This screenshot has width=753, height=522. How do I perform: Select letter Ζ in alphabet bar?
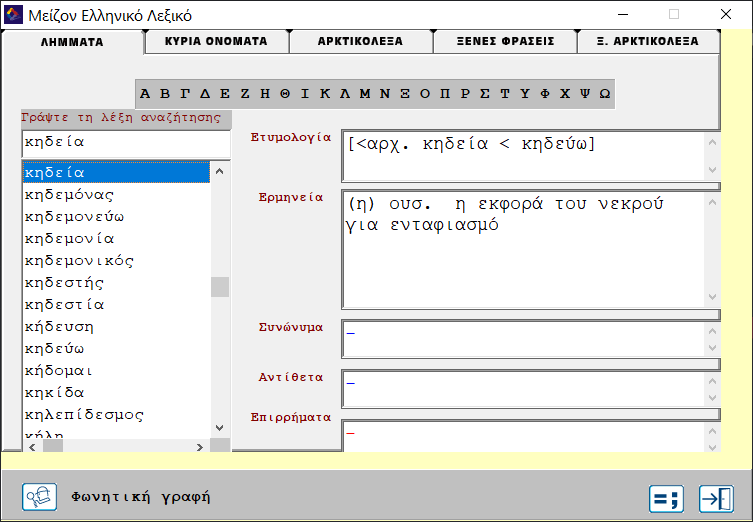tap(245, 94)
